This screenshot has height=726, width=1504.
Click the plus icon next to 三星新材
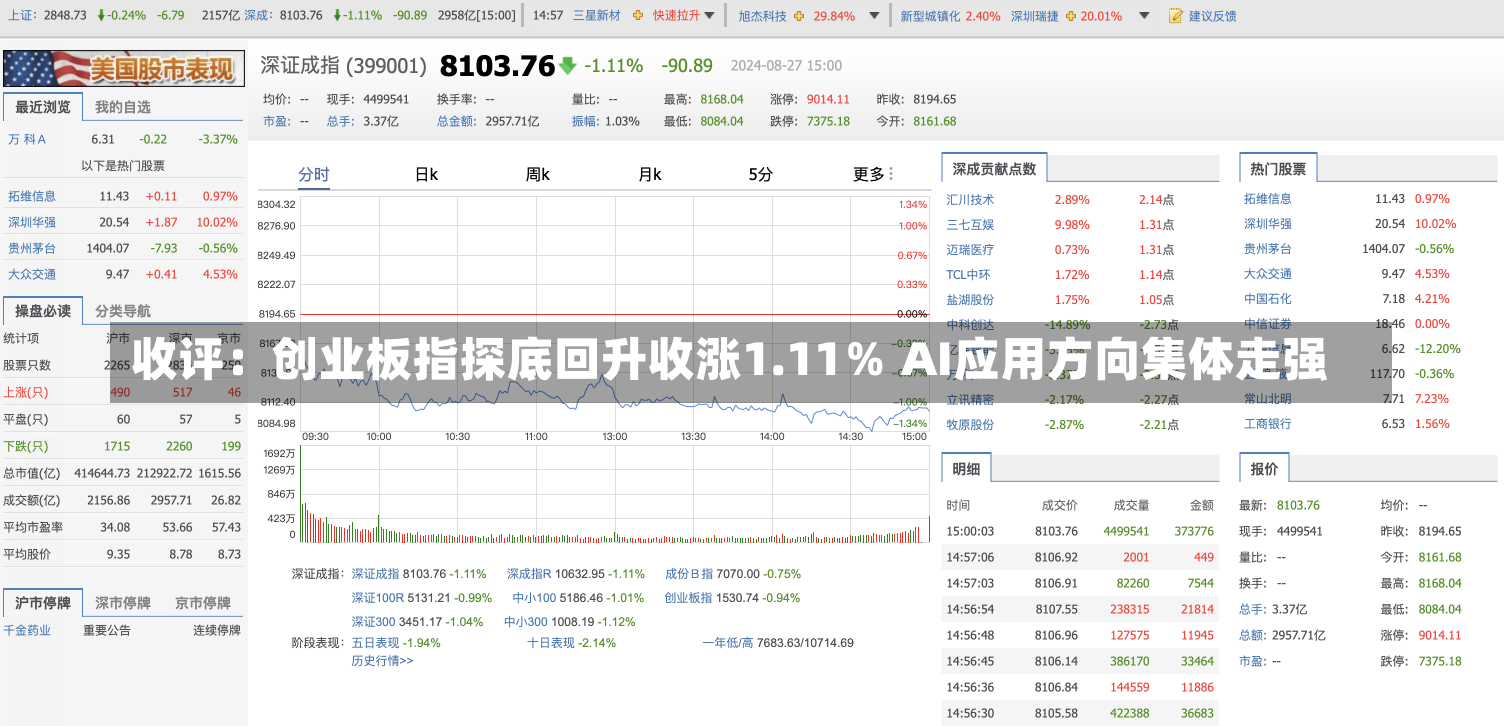tap(636, 16)
